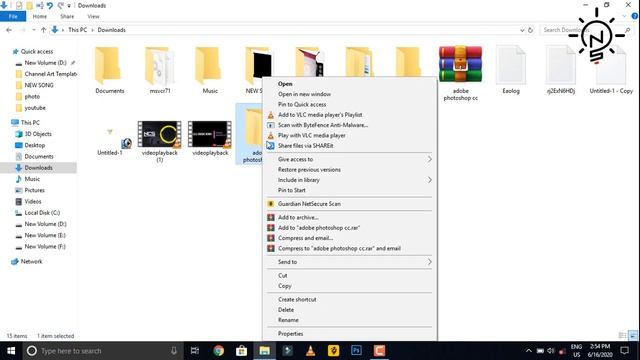The width and height of the screenshot is (640, 360).
Task: Choose Pin to Quick access
Action: [302, 104]
